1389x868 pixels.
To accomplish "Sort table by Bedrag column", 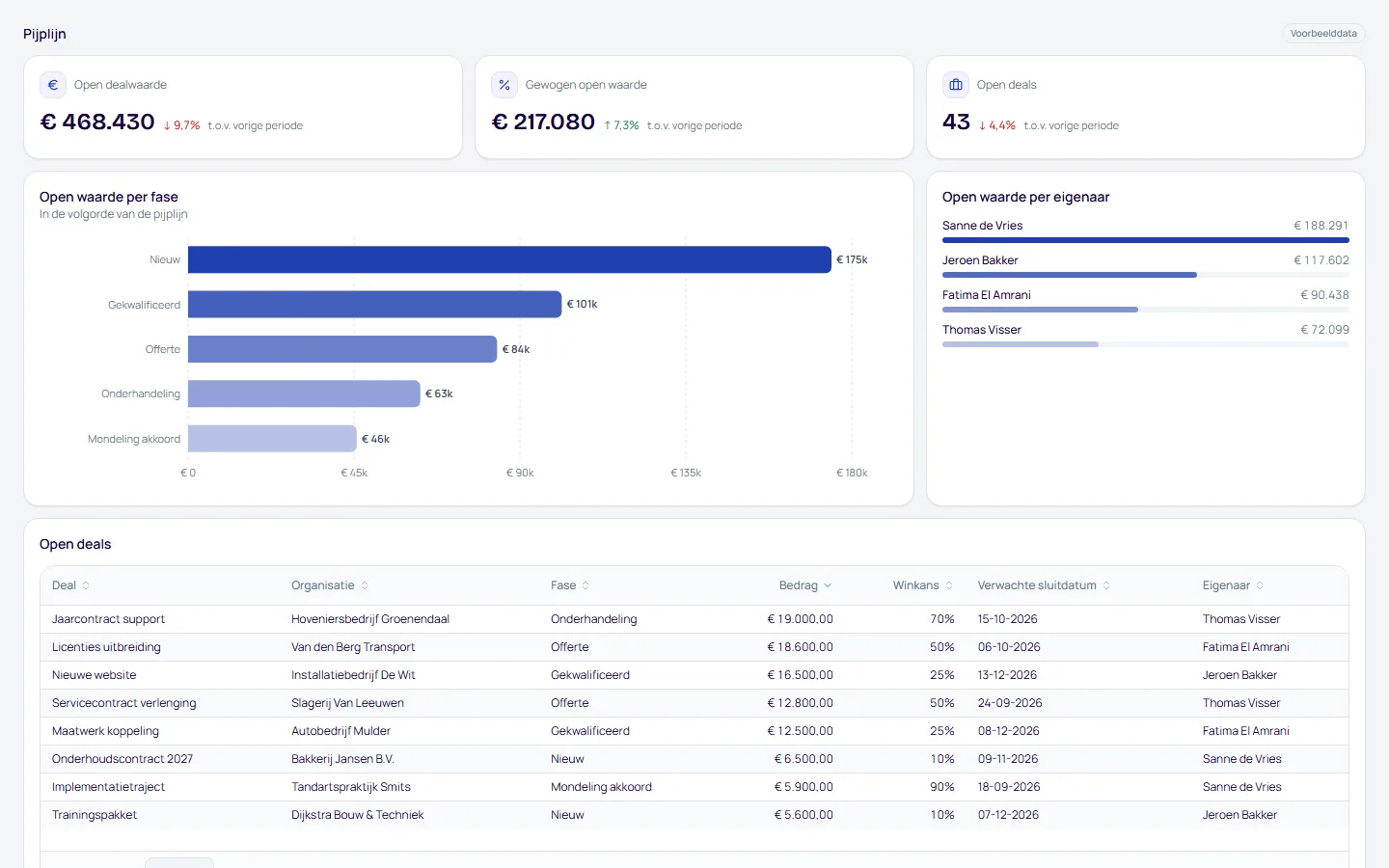I will click(x=805, y=585).
